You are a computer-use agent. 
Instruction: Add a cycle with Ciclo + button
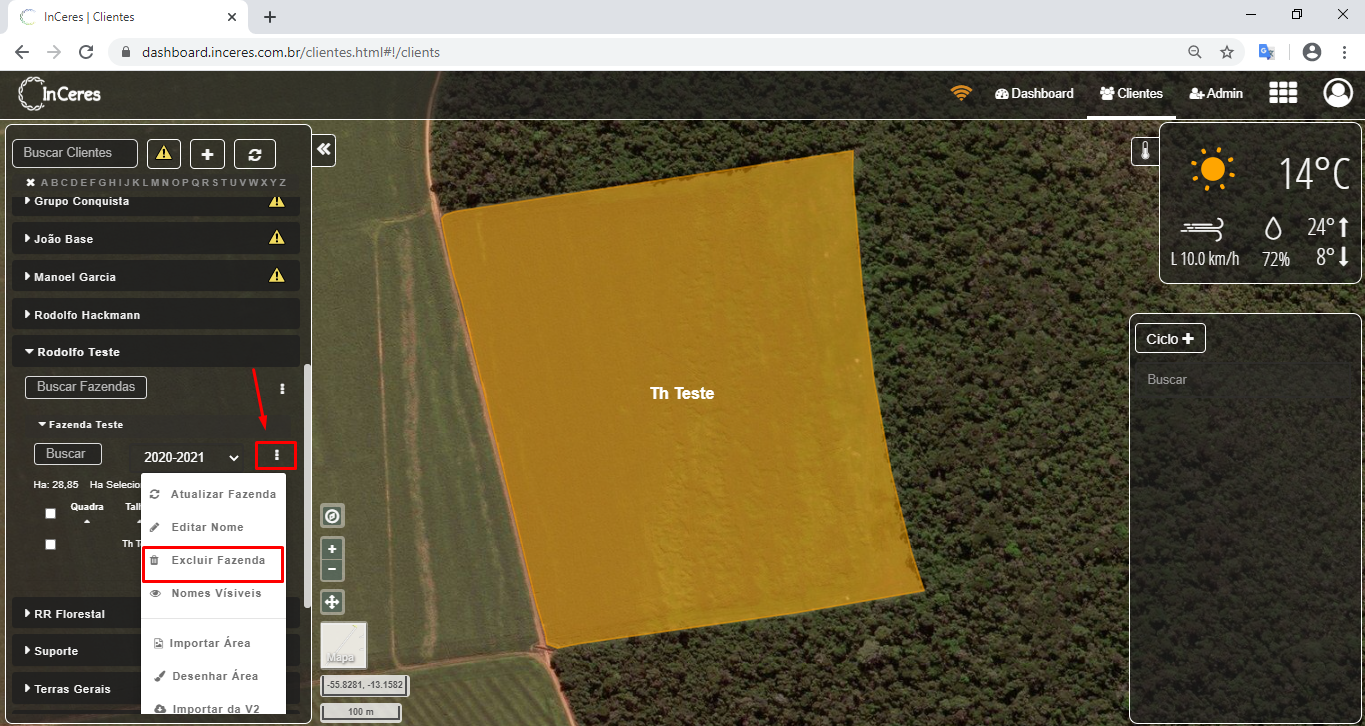(x=1170, y=339)
